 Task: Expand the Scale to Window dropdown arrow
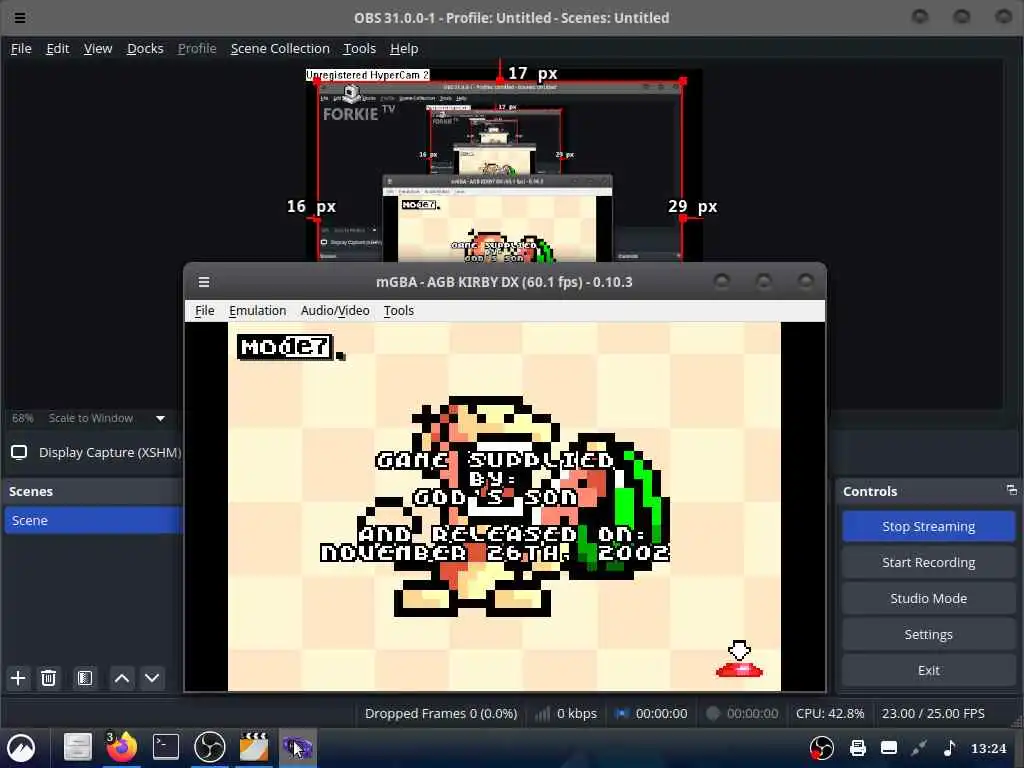[x=160, y=418]
